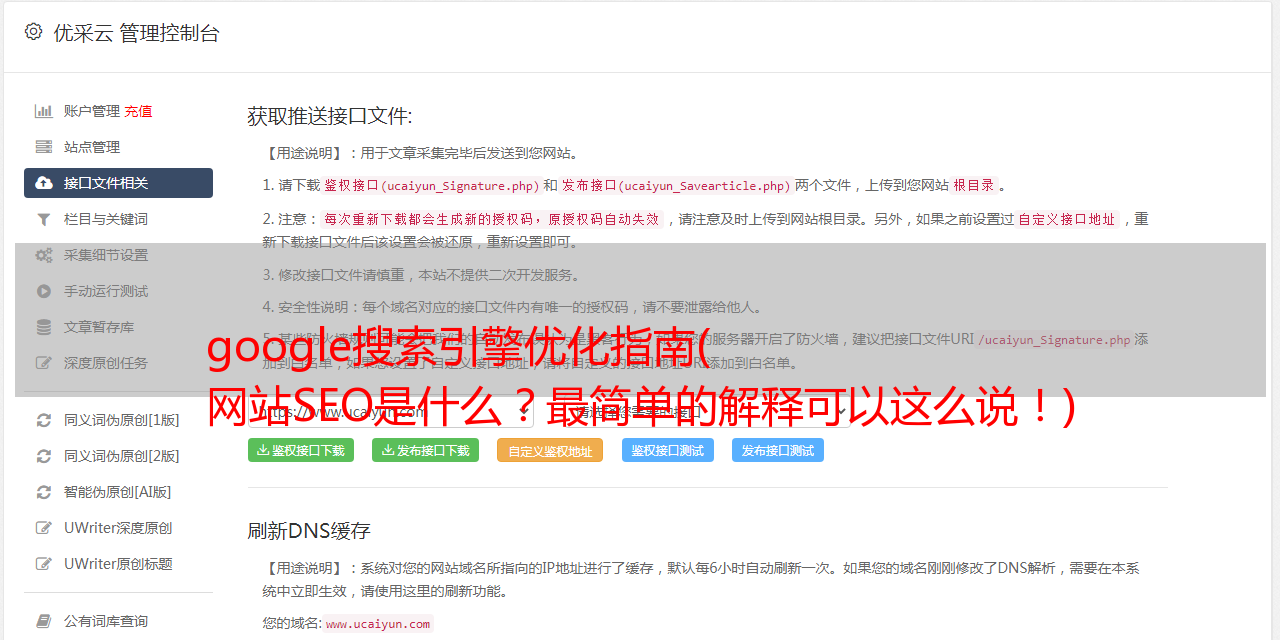Click the play icon for 手动运行测试
The height and width of the screenshot is (640, 1280).
[x=44, y=291]
